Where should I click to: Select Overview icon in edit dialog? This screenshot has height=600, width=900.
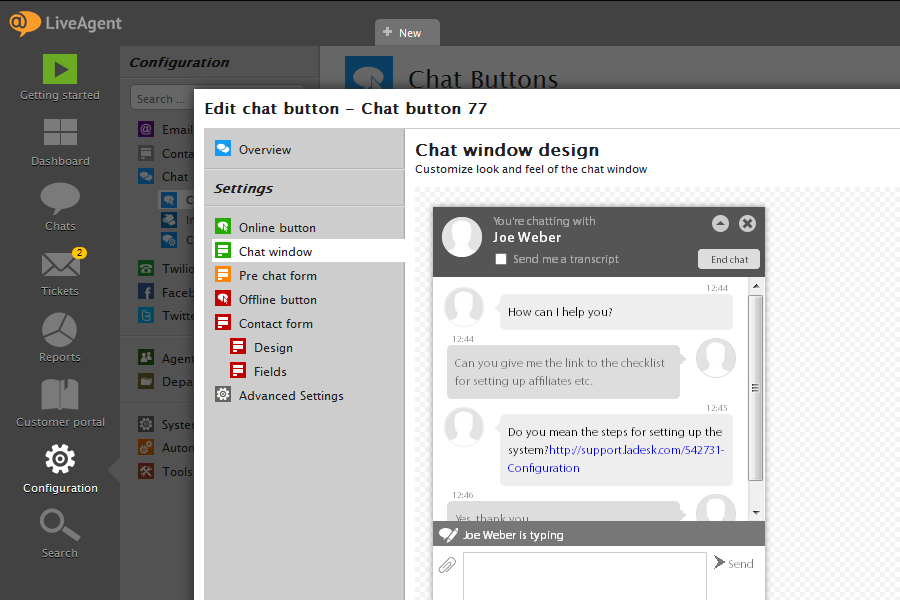click(223, 149)
